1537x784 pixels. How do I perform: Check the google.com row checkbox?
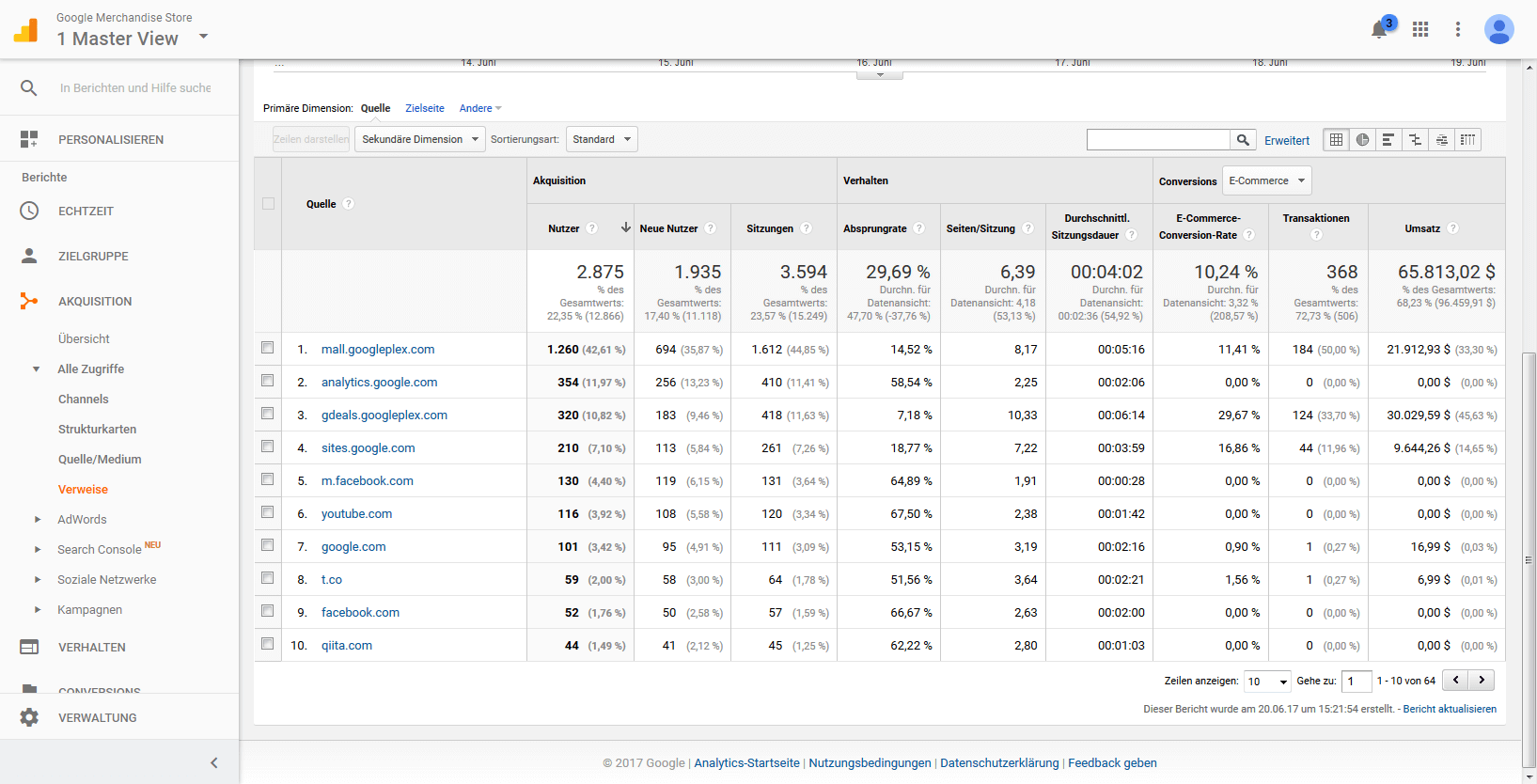click(268, 545)
